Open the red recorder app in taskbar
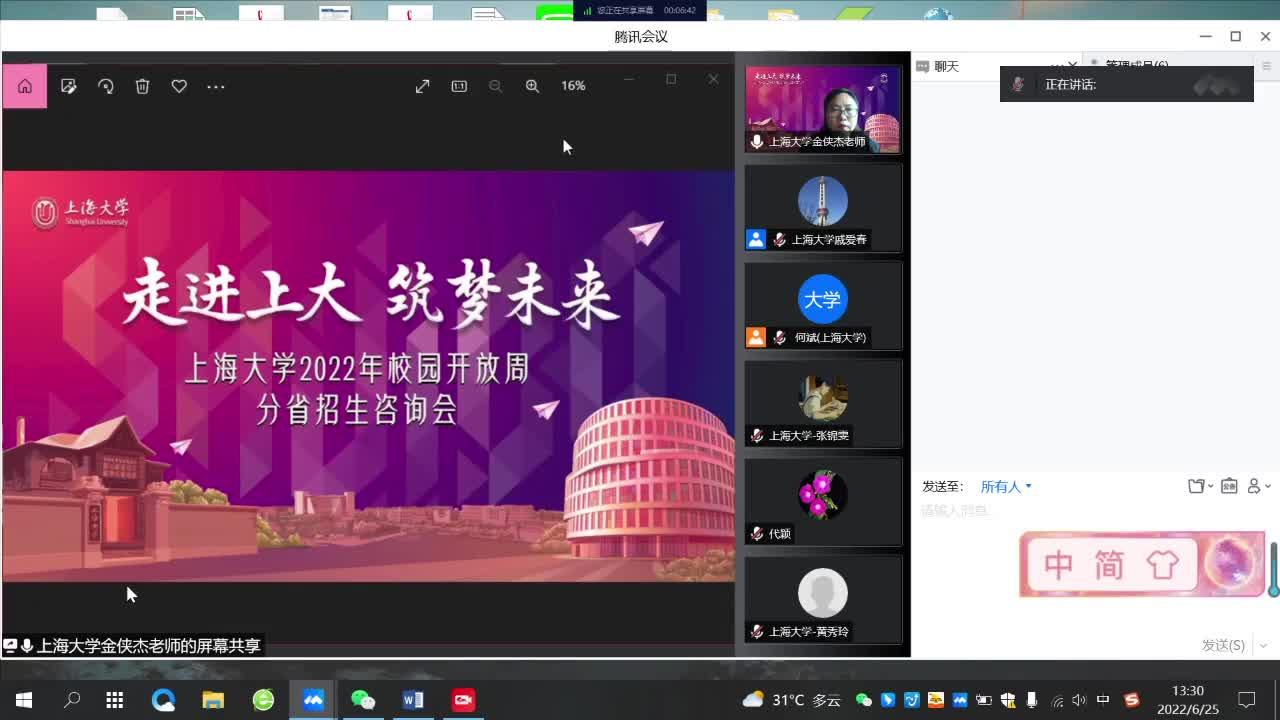This screenshot has width=1280, height=720. click(463, 700)
